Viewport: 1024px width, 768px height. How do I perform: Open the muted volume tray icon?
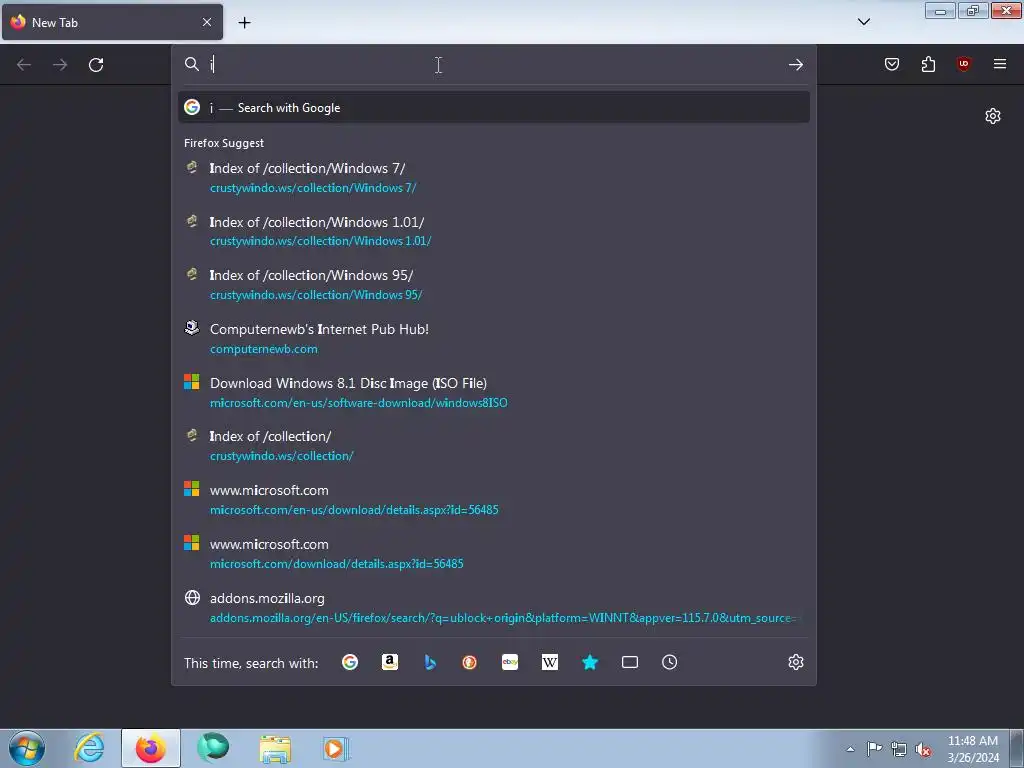click(923, 749)
